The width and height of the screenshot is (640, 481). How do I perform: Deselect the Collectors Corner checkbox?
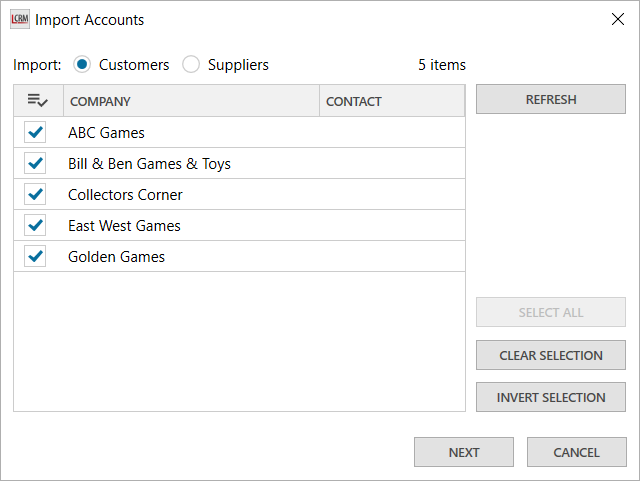pos(36,194)
